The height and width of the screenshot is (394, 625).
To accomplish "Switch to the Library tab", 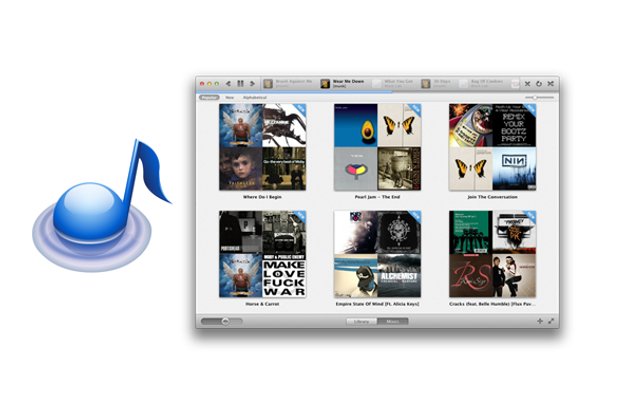I will 361,321.
